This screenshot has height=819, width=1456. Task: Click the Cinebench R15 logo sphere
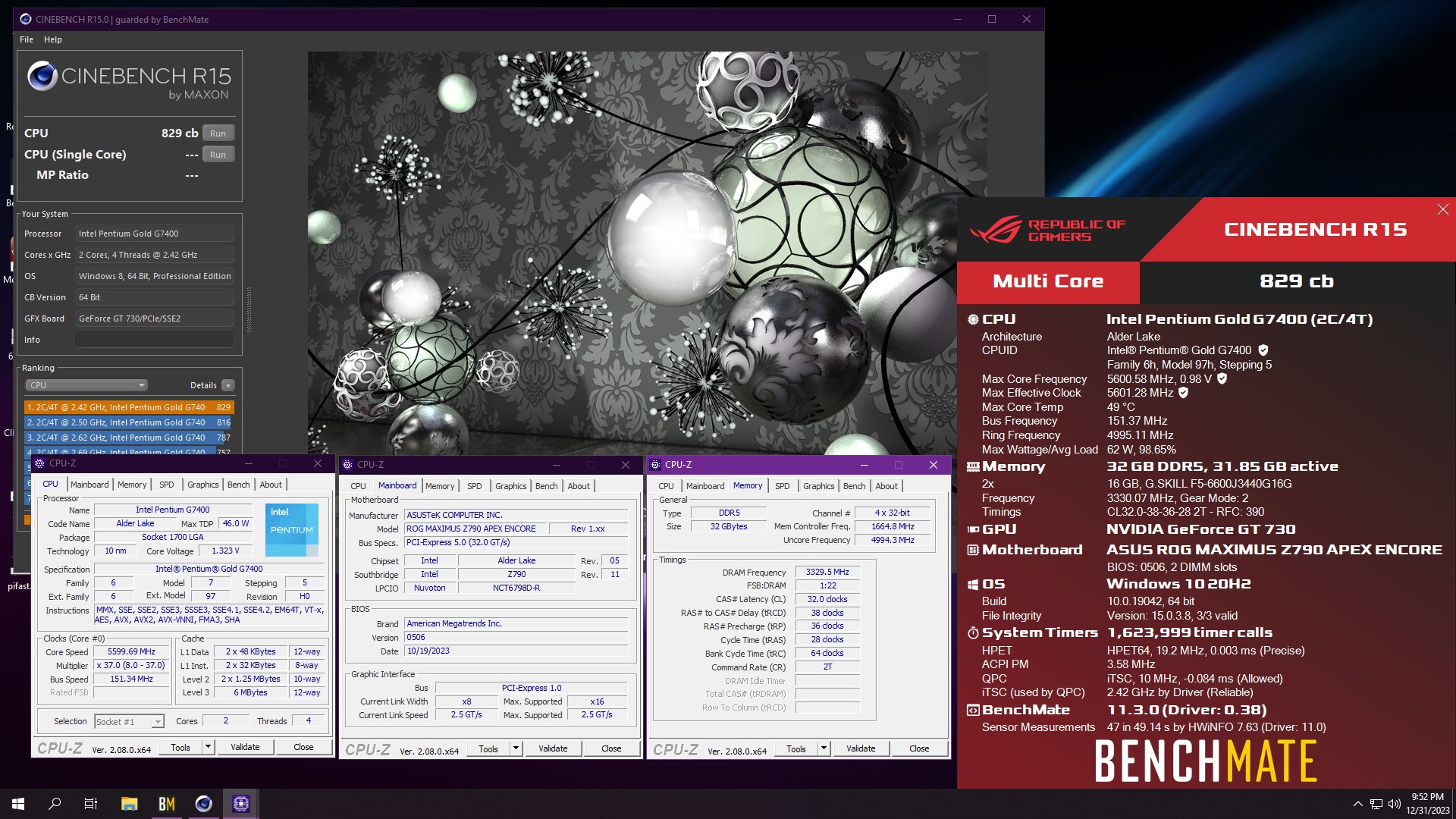click(42, 76)
